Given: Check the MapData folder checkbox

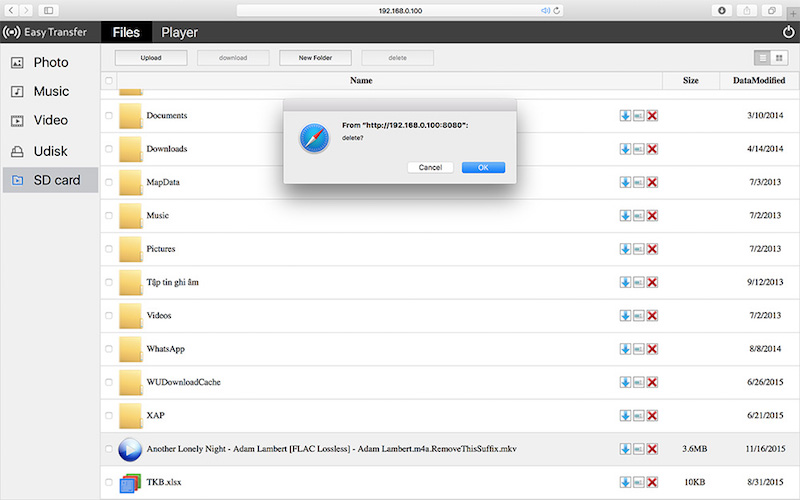Looking at the screenshot, I should (109, 182).
